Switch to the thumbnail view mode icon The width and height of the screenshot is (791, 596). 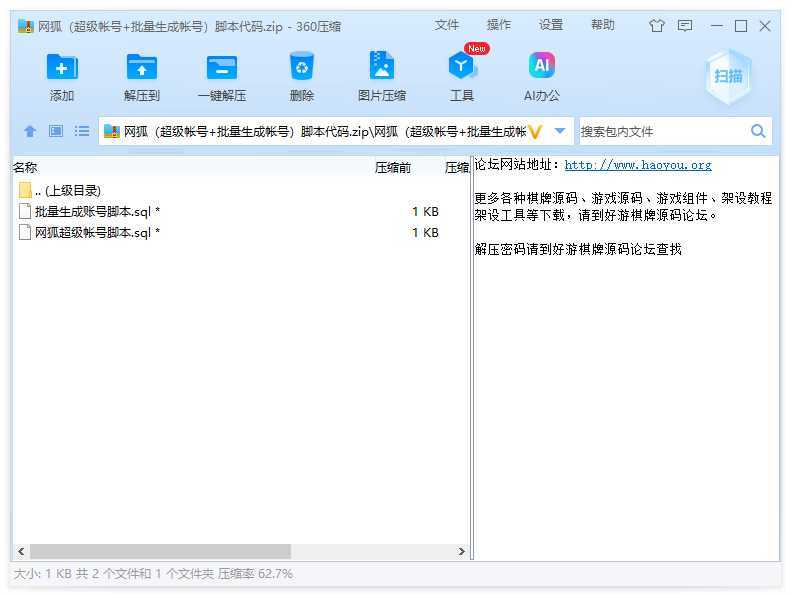click(56, 131)
